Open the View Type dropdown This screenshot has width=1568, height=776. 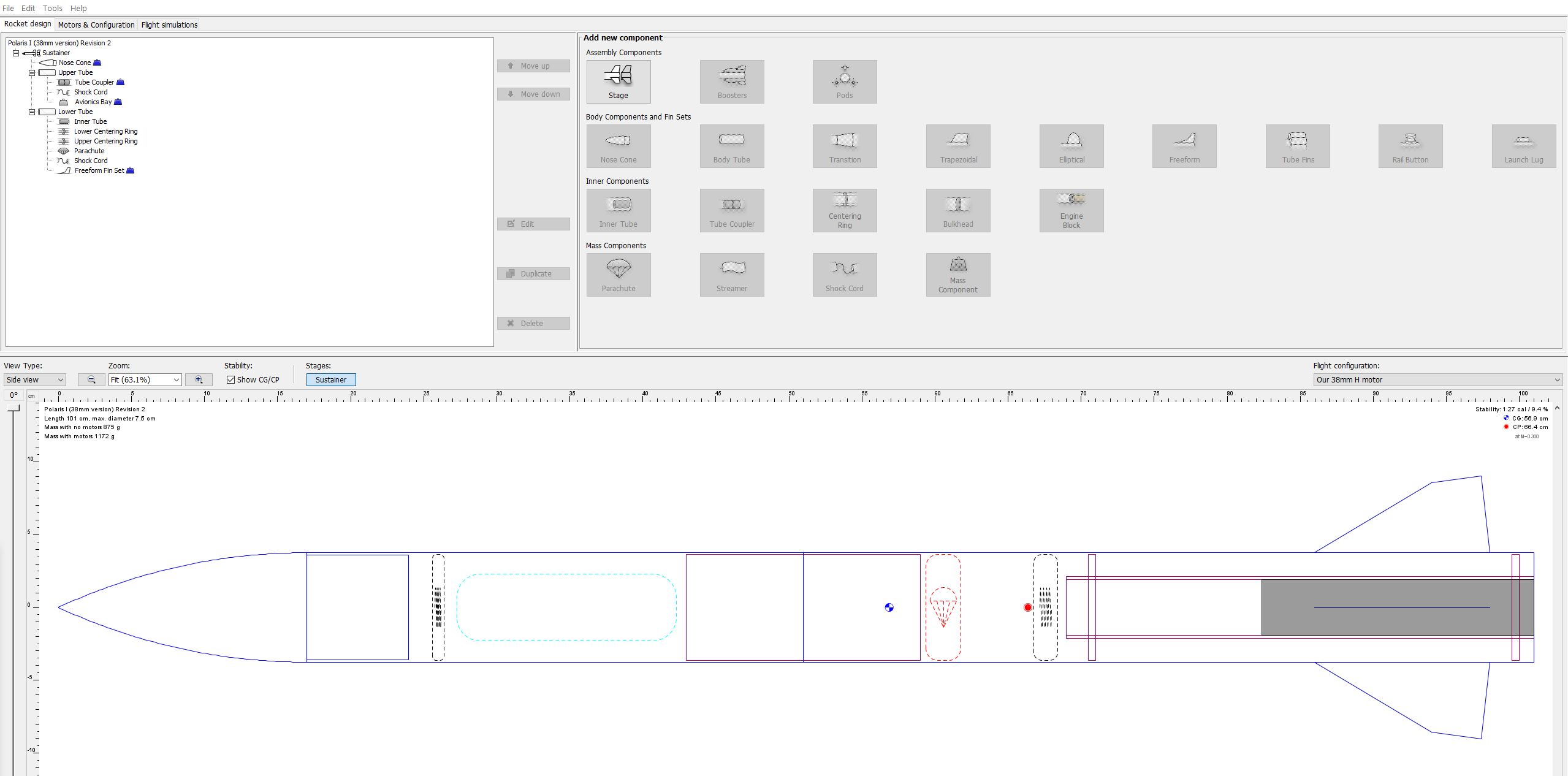(34, 379)
